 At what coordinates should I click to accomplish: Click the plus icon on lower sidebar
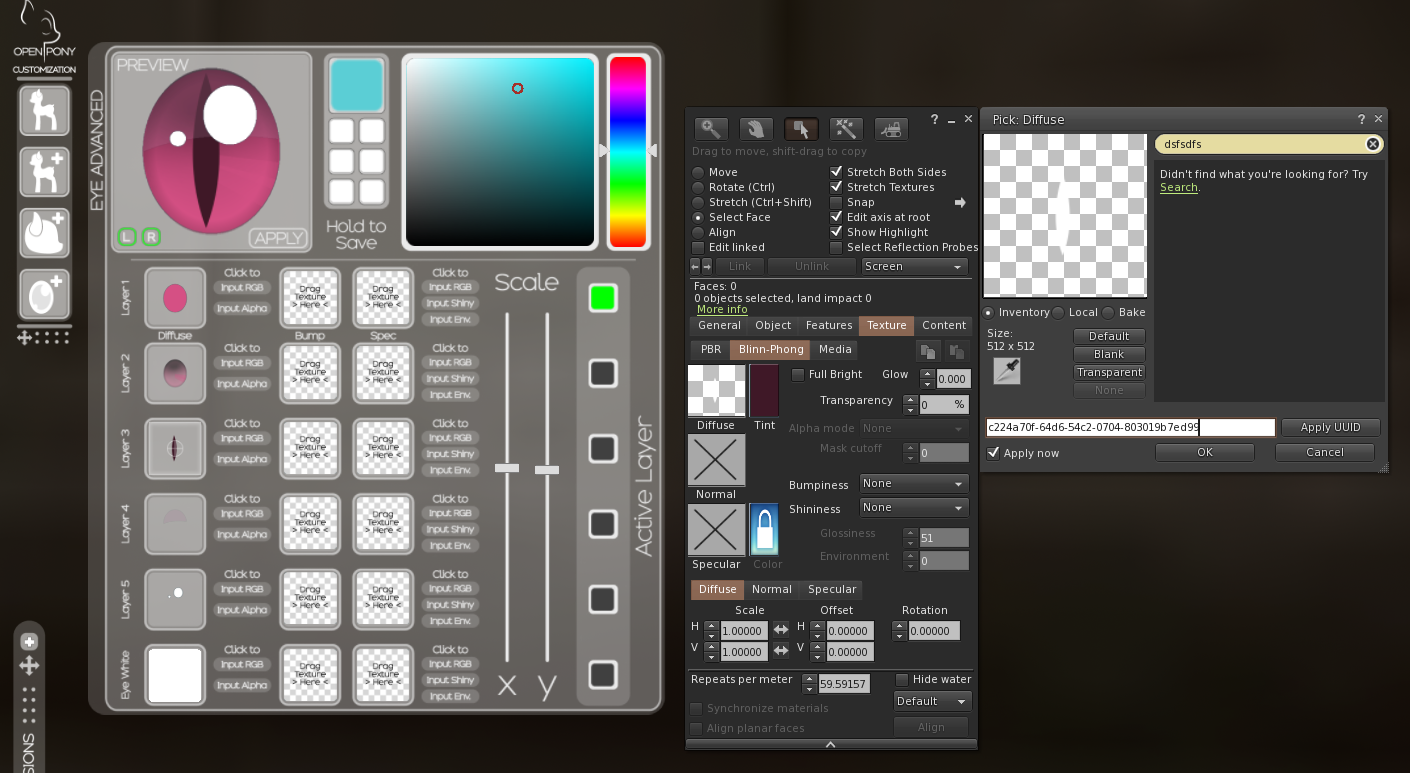(x=29, y=642)
